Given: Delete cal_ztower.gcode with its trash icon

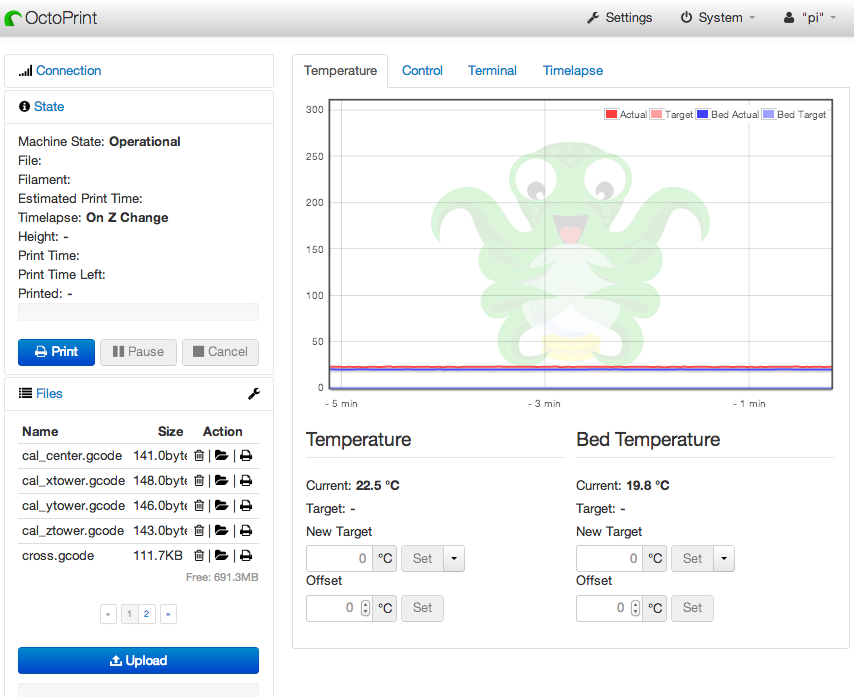Looking at the screenshot, I should click(x=199, y=531).
